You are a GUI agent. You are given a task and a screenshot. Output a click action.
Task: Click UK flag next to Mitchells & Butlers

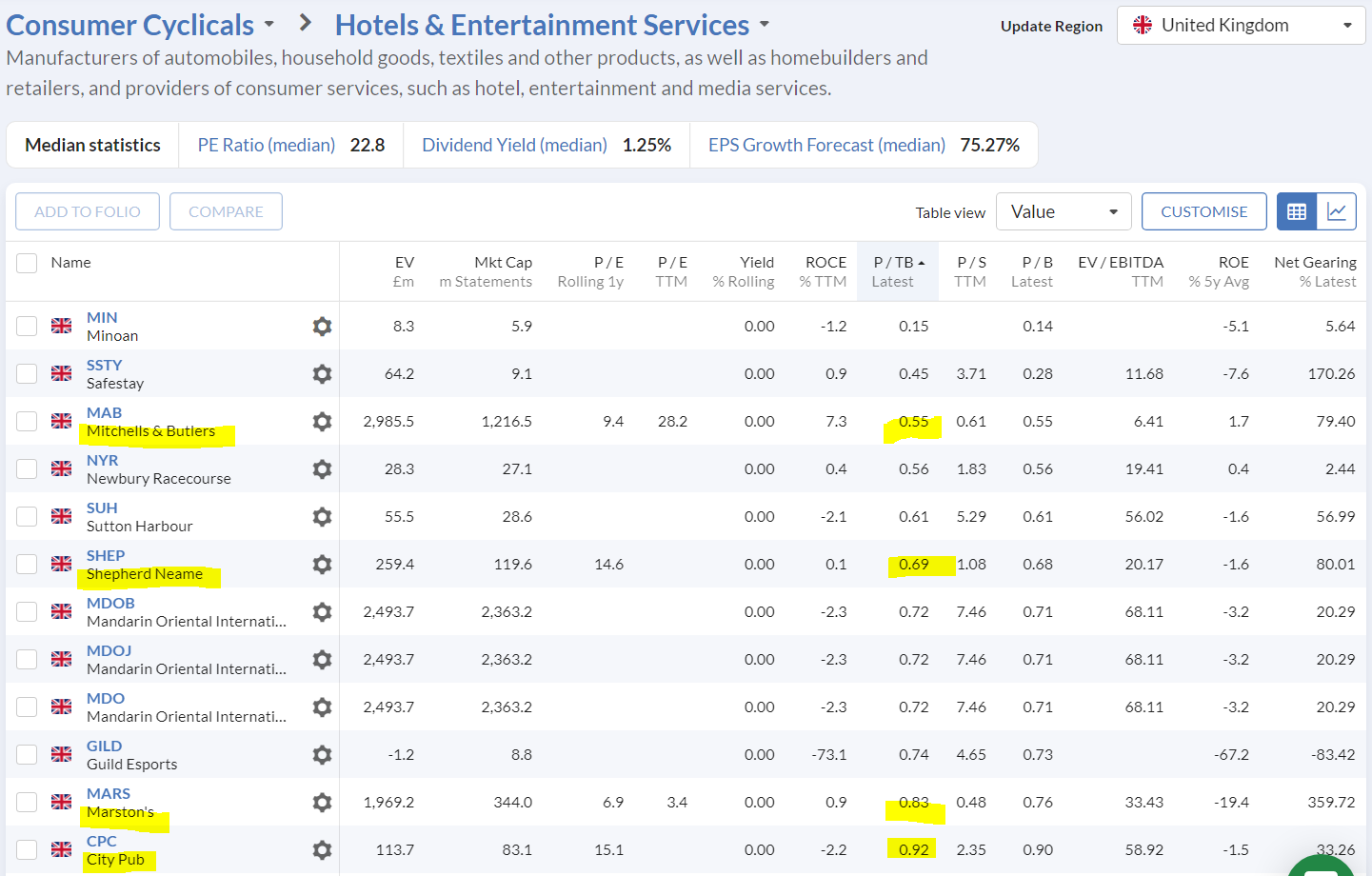pos(62,421)
